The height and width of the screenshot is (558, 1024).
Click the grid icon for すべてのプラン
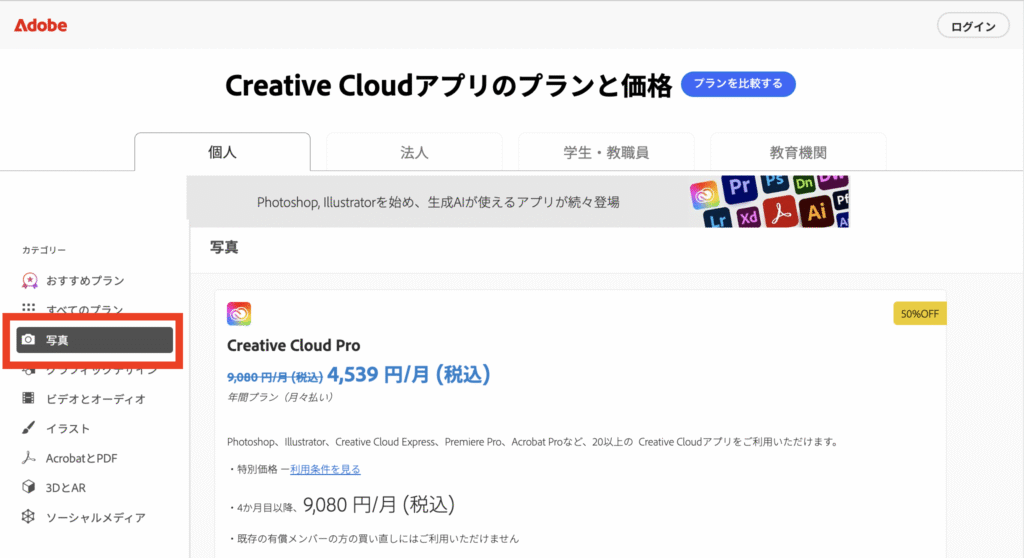point(29,310)
